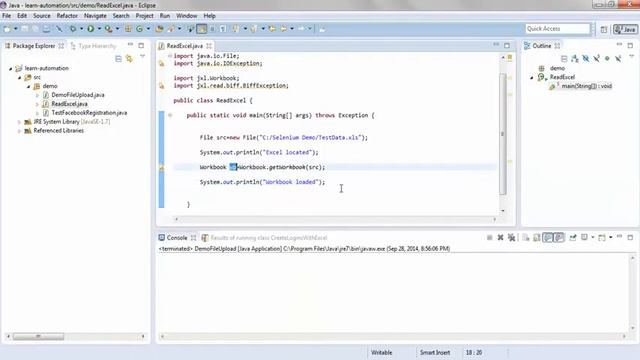The image size is (640, 360).
Task: Toggle Hide Local Types in Outline toolbar
Action: point(618,59)
